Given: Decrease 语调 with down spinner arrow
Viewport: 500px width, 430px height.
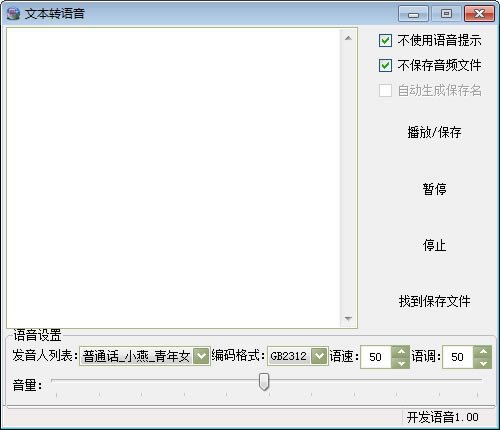Looking at the screenshot, I should coord(483,363).
